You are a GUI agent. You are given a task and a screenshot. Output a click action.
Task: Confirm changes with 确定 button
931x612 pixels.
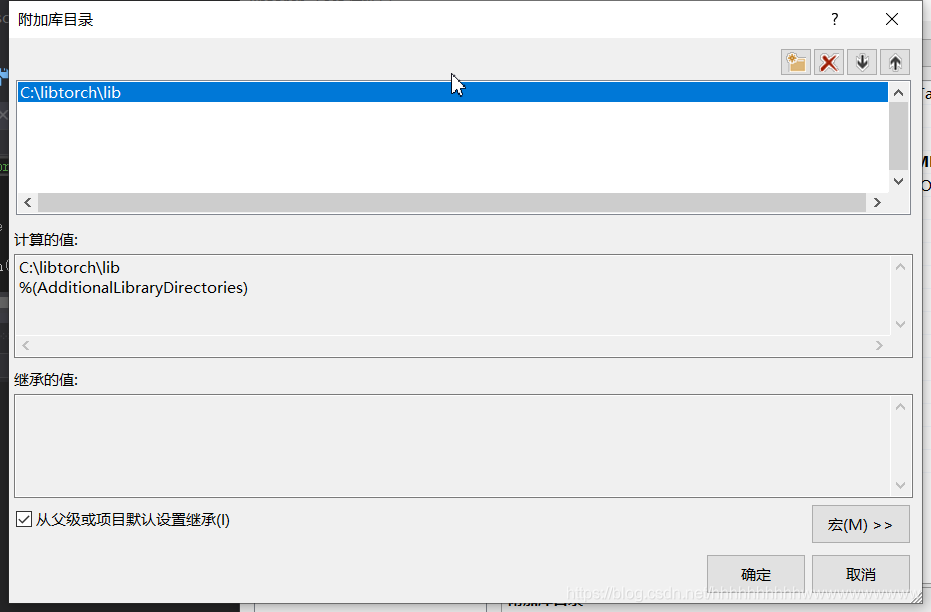[x=755, y=574]
